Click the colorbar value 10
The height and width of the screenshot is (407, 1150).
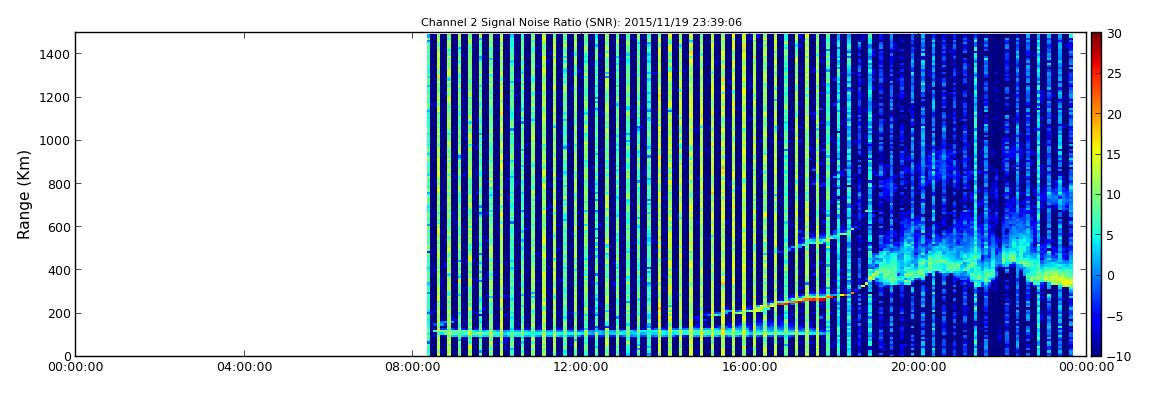[1115, 194]
